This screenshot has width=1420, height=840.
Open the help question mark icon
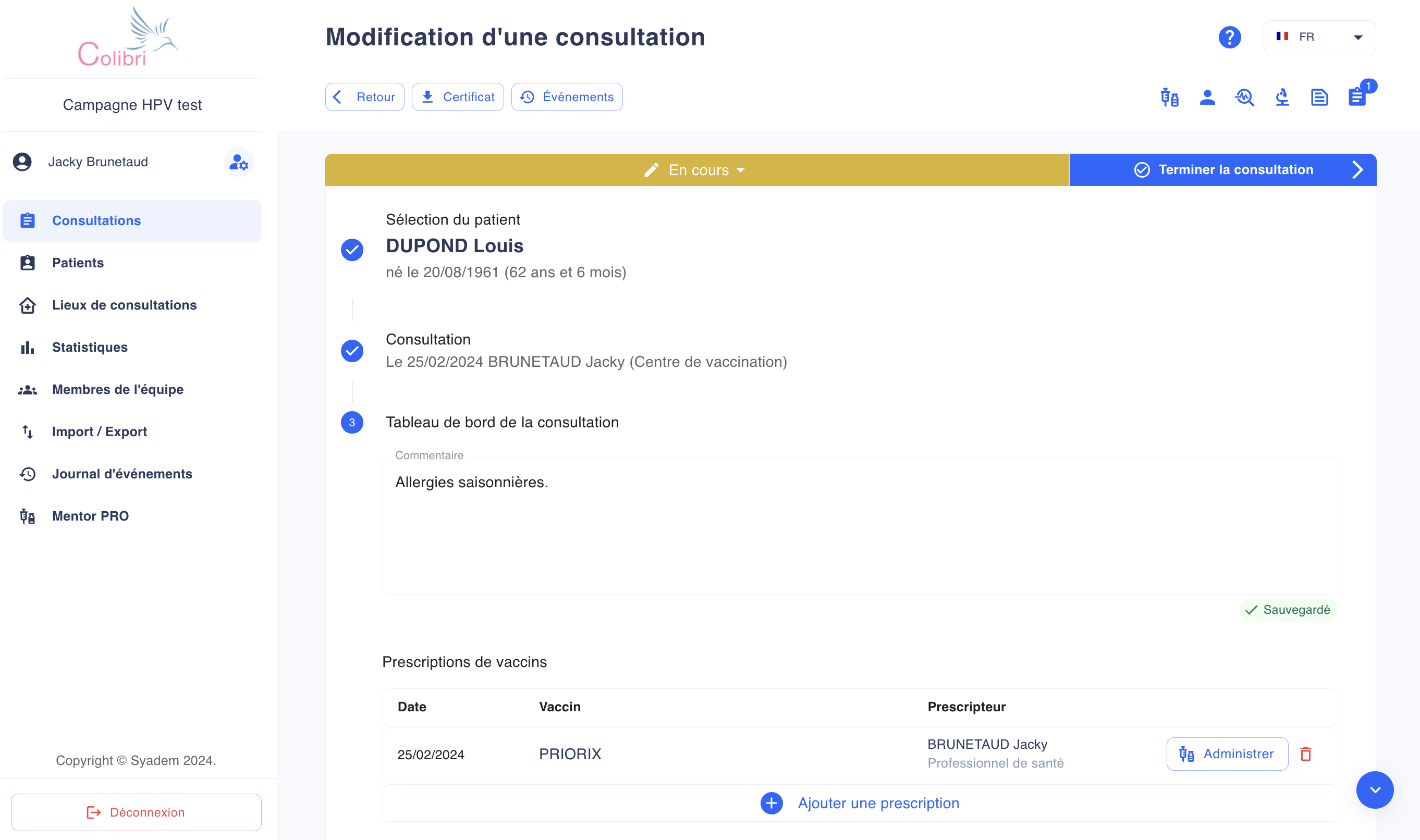click(x=1229, y=38)
